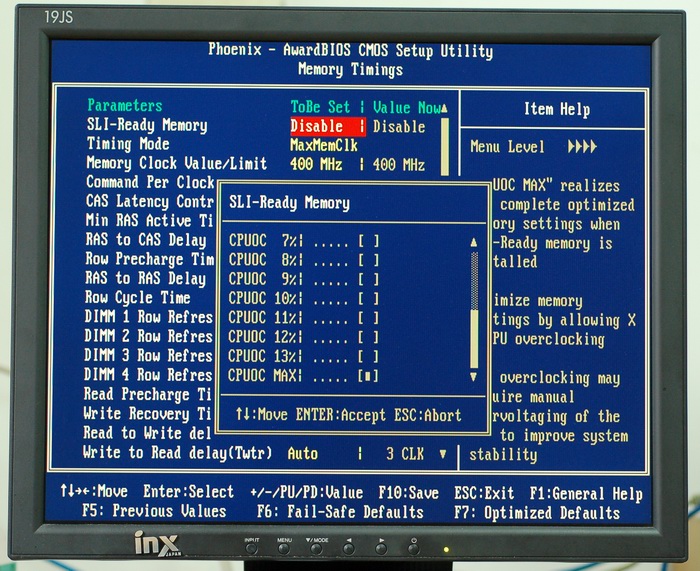Click the Write to Read delay(Twtr) row
This screenshot has height=571, width=700.
177,453
